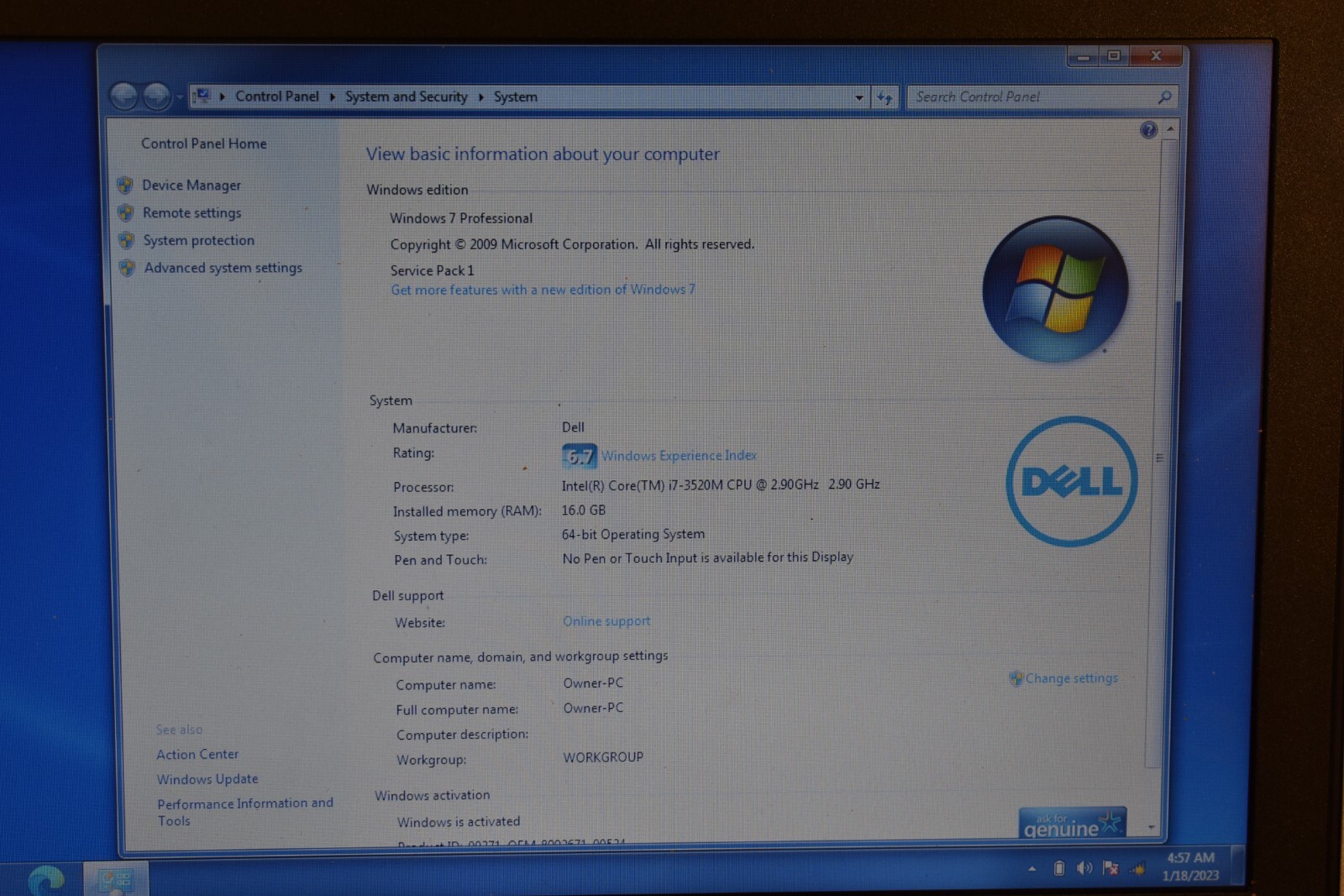The image size is (1344, 896).
Task: Open Windows Experience Index link
Action: (679, 456)
